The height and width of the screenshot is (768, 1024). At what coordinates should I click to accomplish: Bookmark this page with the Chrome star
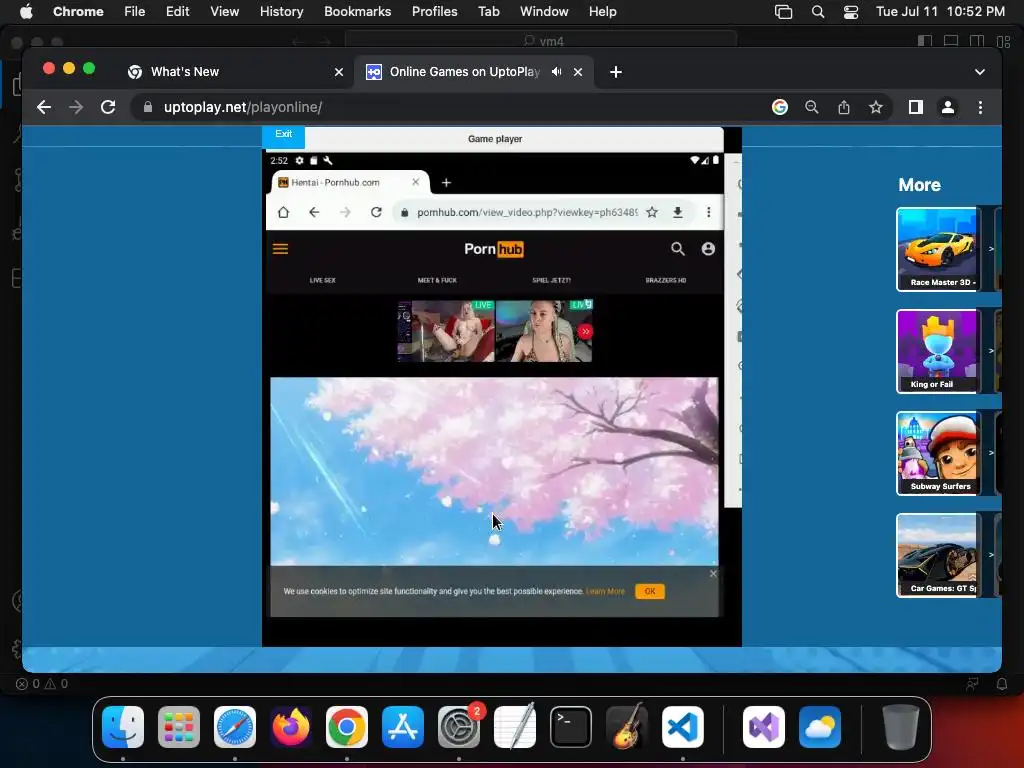pyautogui.click(x=876, y=107)
